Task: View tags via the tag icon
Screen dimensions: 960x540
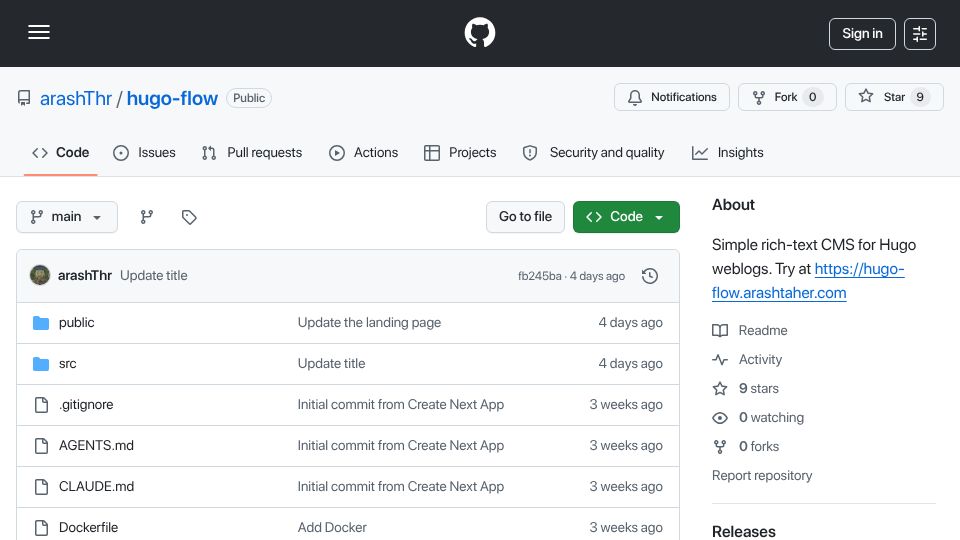Action: click(189, 217)
